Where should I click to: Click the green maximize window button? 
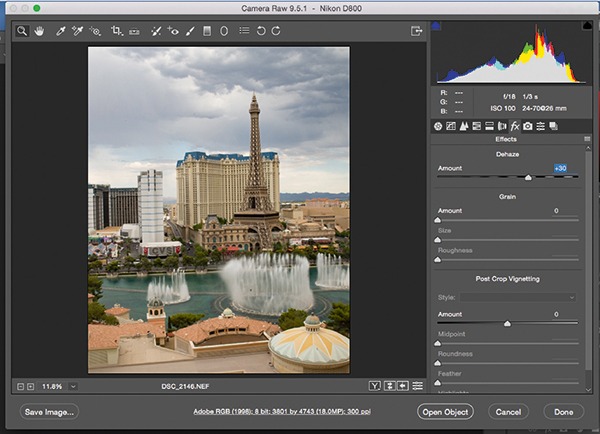tap(37, 8)
